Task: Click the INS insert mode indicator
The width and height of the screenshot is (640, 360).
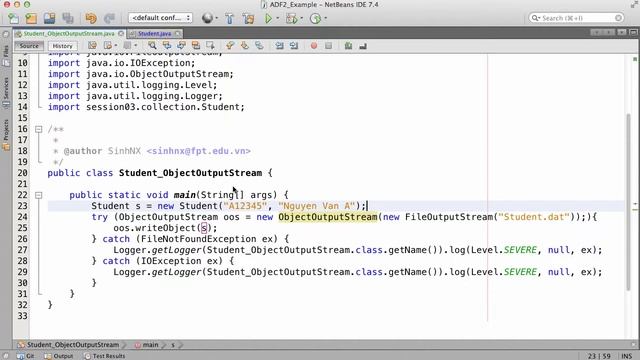Action: point(627,356)
